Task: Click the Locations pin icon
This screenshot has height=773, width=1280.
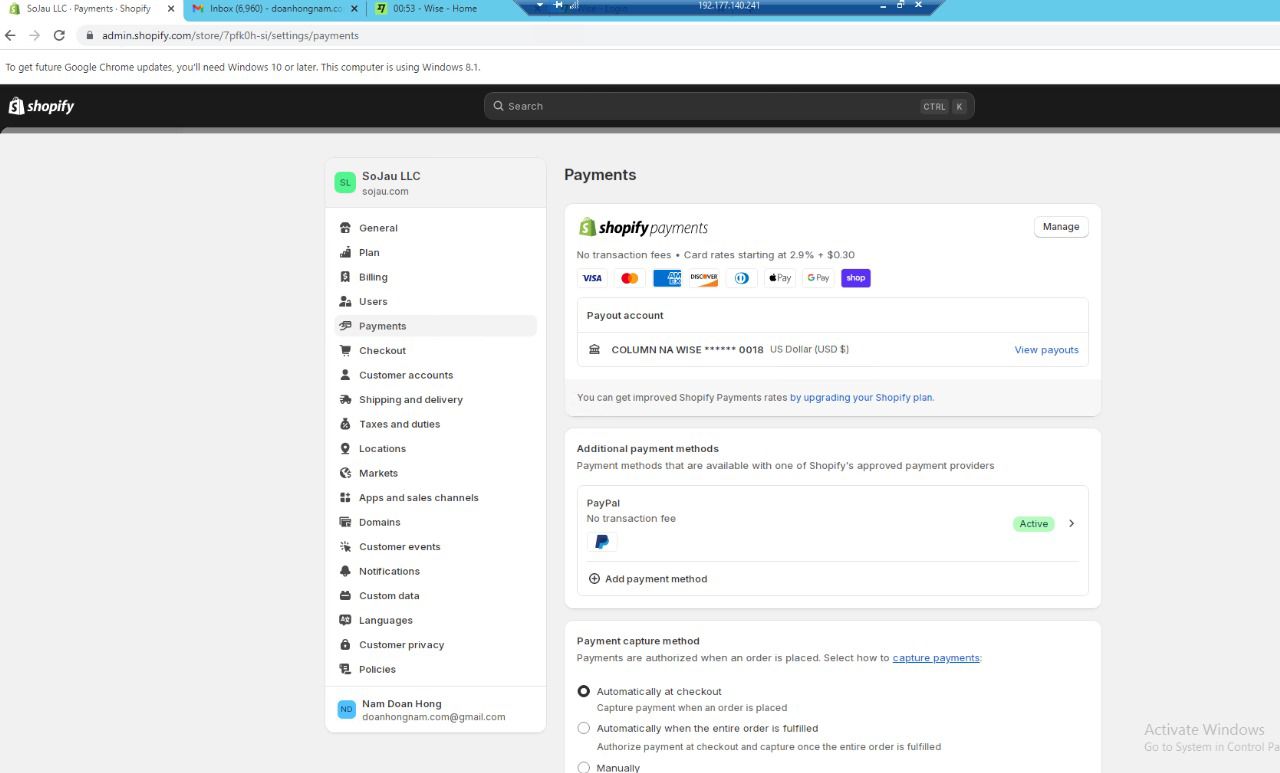Action: click(x=346, y=448)
